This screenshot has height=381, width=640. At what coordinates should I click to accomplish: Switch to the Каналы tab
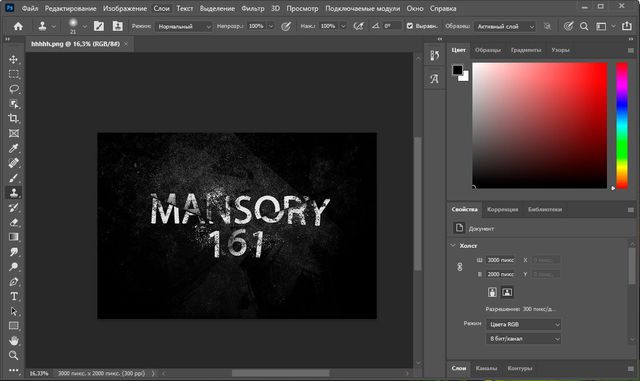point(486,368)
